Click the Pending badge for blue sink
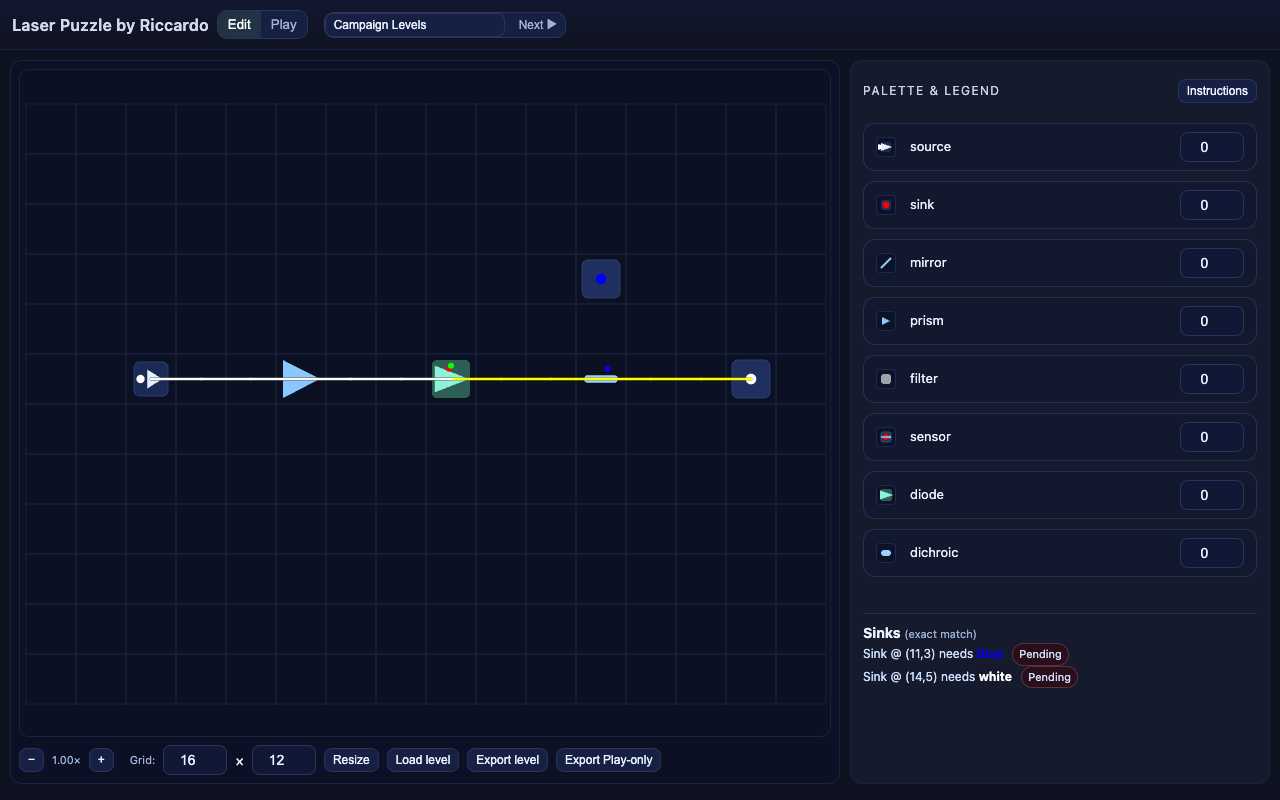The height and width of the screenshot is (800, 1280). point(1040,654)
